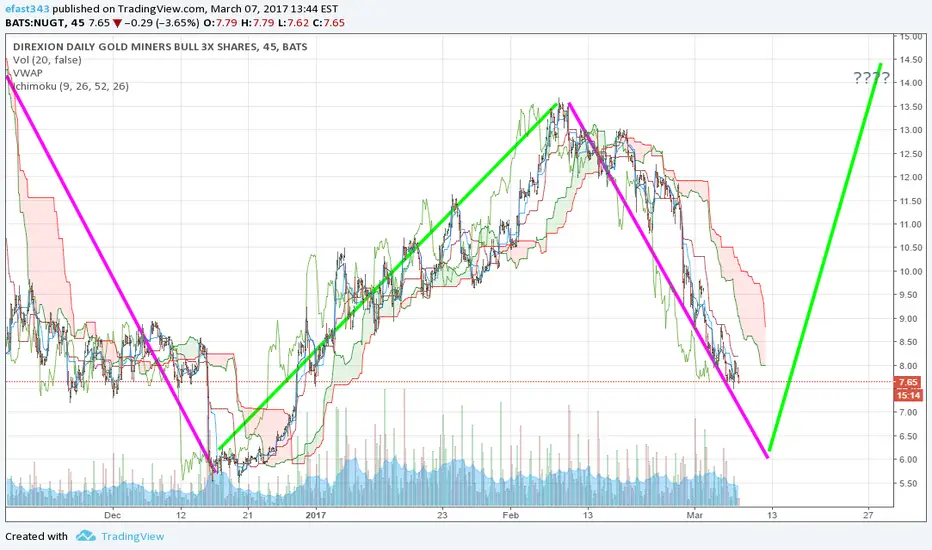The height and width of the screenshot is (550, 932).
Task: Click the red down-arrow price change icon
Action: pyautogui.click(x=117, y=23)
